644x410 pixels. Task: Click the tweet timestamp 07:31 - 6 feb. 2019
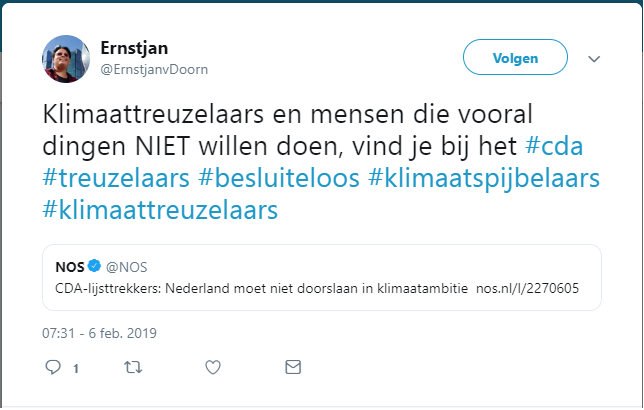99,333
